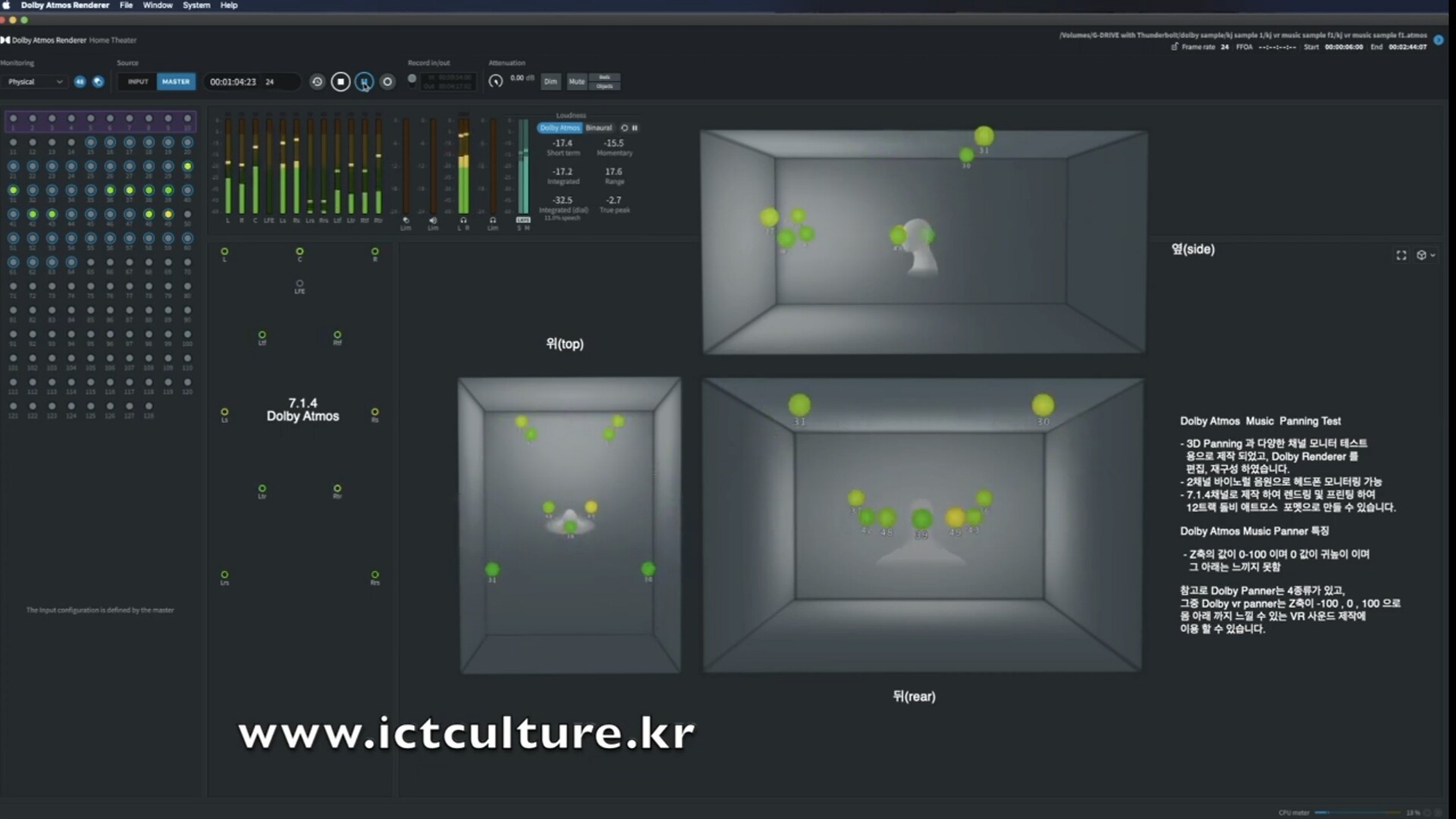Switch source to INPUT
1456x819 pixels.
pyautogui.click(x=138, y=81)
